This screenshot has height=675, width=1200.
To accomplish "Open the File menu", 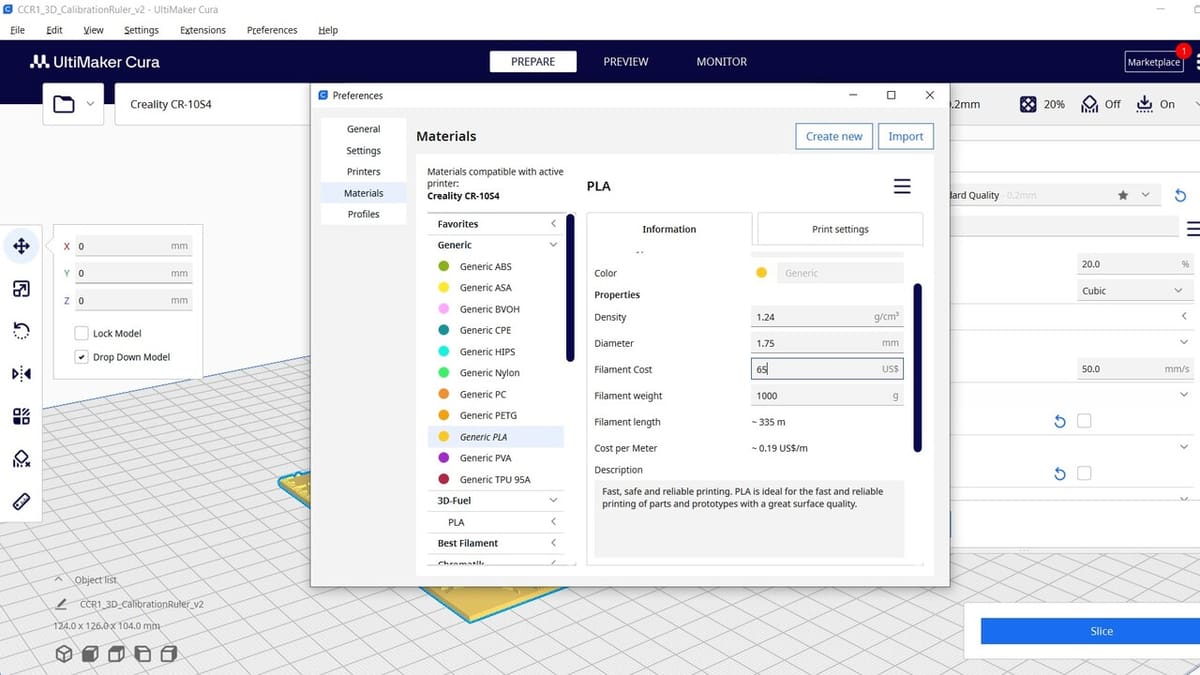I will pyautogui.click(x=18, y=30).
